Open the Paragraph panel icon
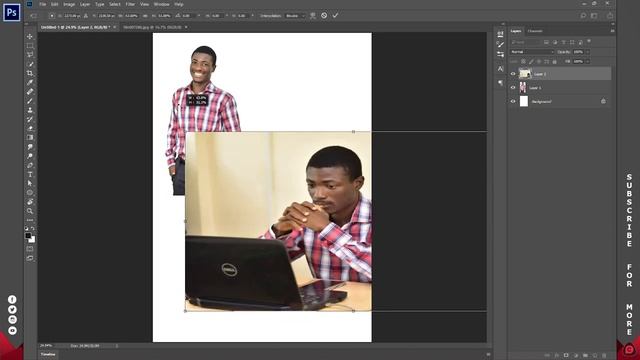Viewport: 640px width, 360px height. [500, 83]
